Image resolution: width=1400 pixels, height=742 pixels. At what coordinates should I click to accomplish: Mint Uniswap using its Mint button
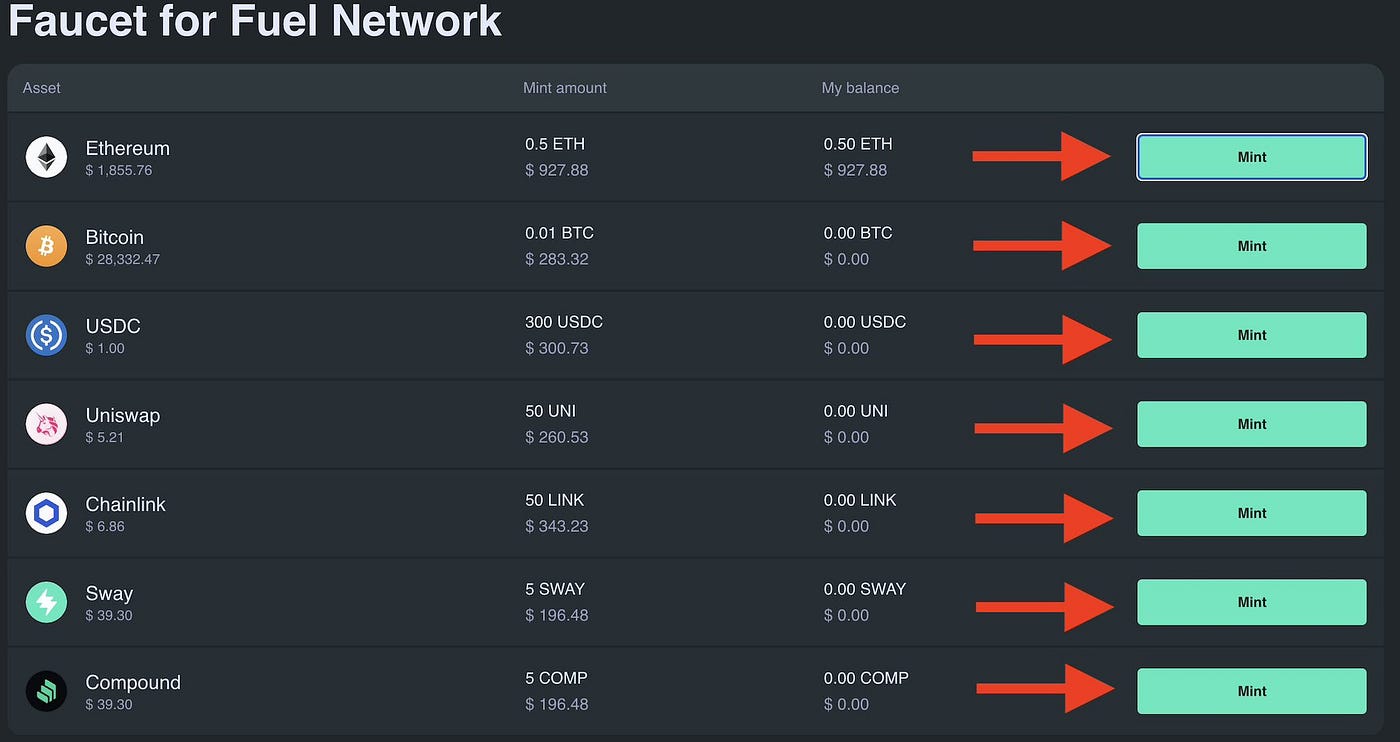(1252, 424)
